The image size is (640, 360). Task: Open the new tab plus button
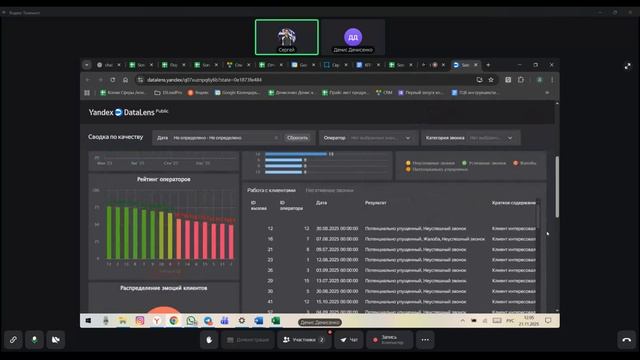pyautogui.click(x=488, y=65)
